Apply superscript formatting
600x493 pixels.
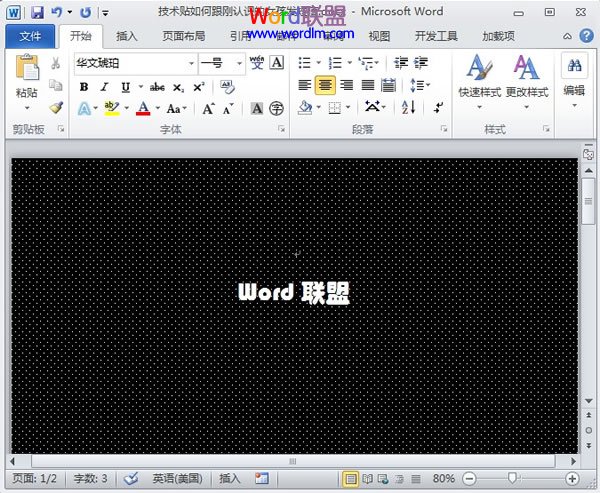point(199,87)
